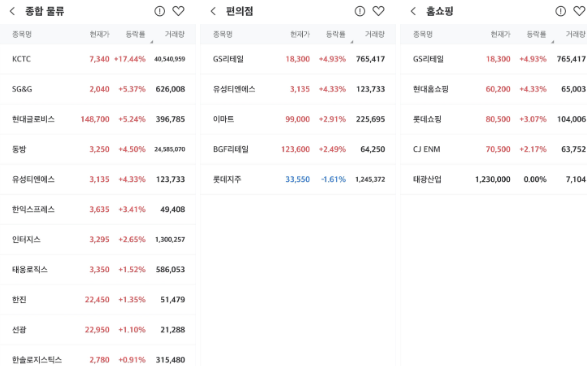Go back from 홈쇼핑 panel
The image size is (587, 366).
413,11
